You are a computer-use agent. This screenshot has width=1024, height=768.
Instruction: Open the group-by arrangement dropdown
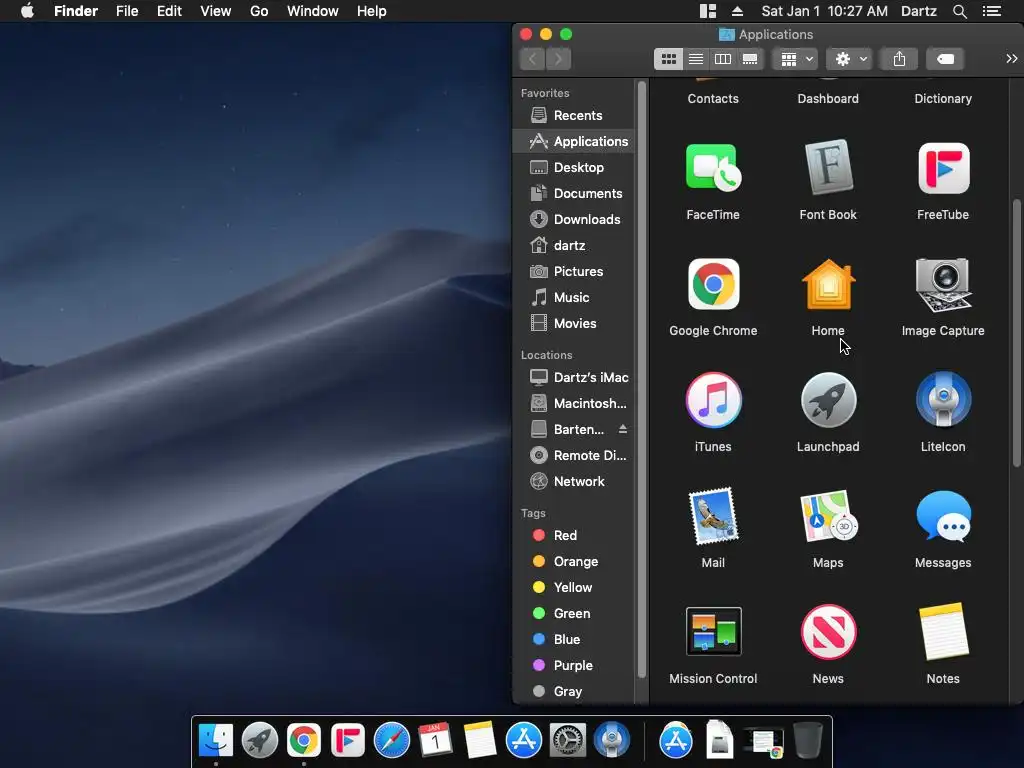pyautogui.click(x=796, y=59)
